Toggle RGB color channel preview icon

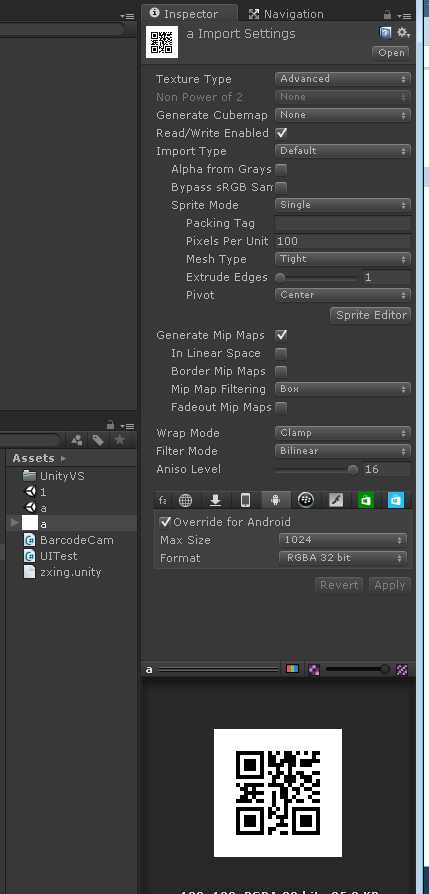coord(293,669)
